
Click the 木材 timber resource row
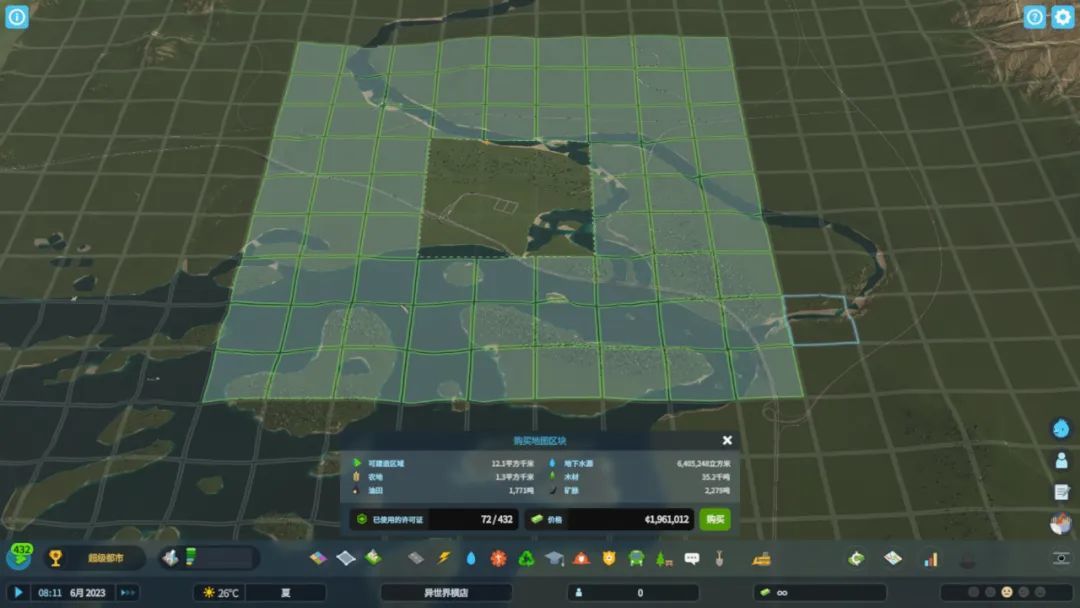point(640,476)
